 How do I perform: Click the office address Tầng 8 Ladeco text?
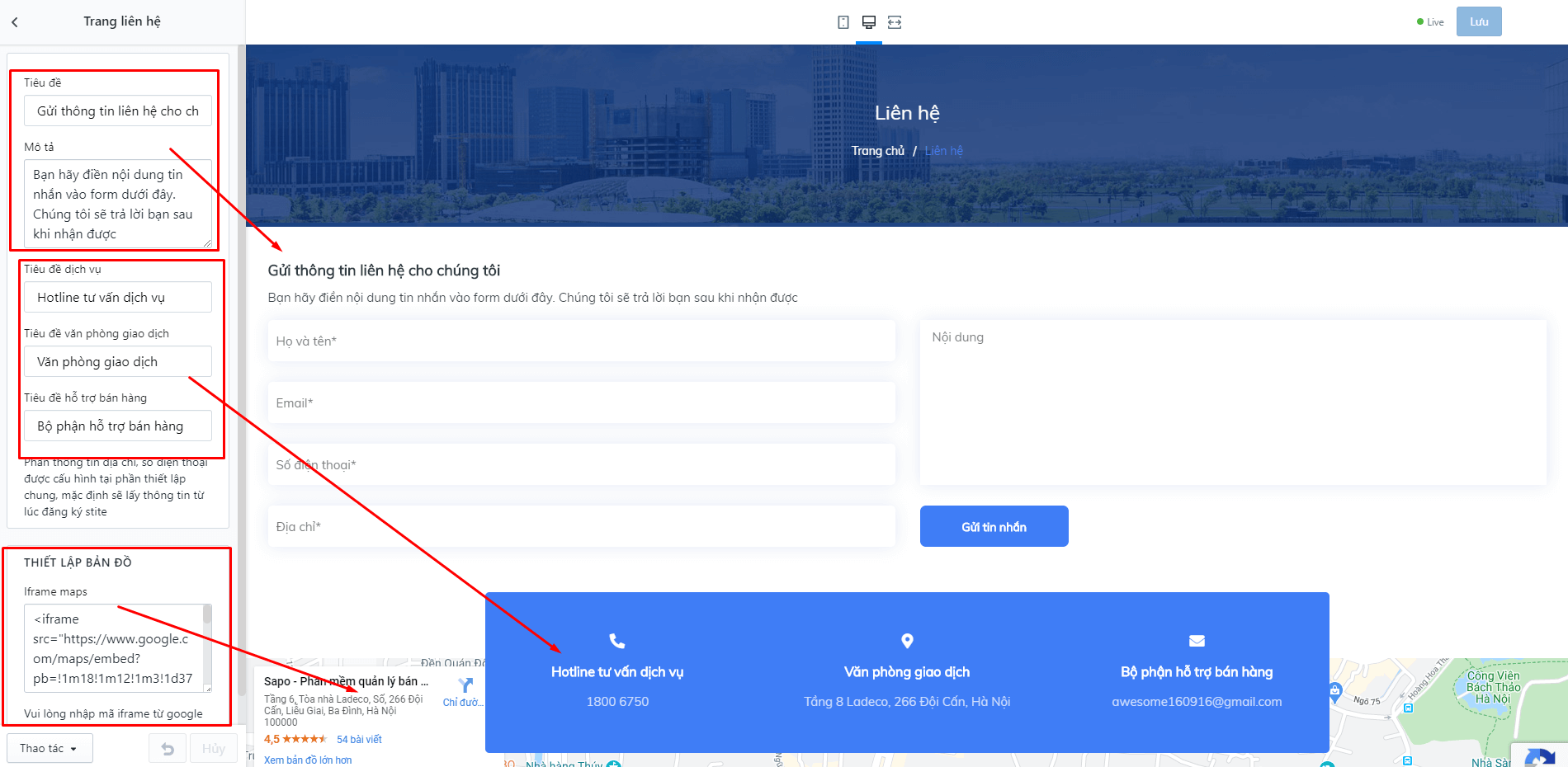[907, 702]
